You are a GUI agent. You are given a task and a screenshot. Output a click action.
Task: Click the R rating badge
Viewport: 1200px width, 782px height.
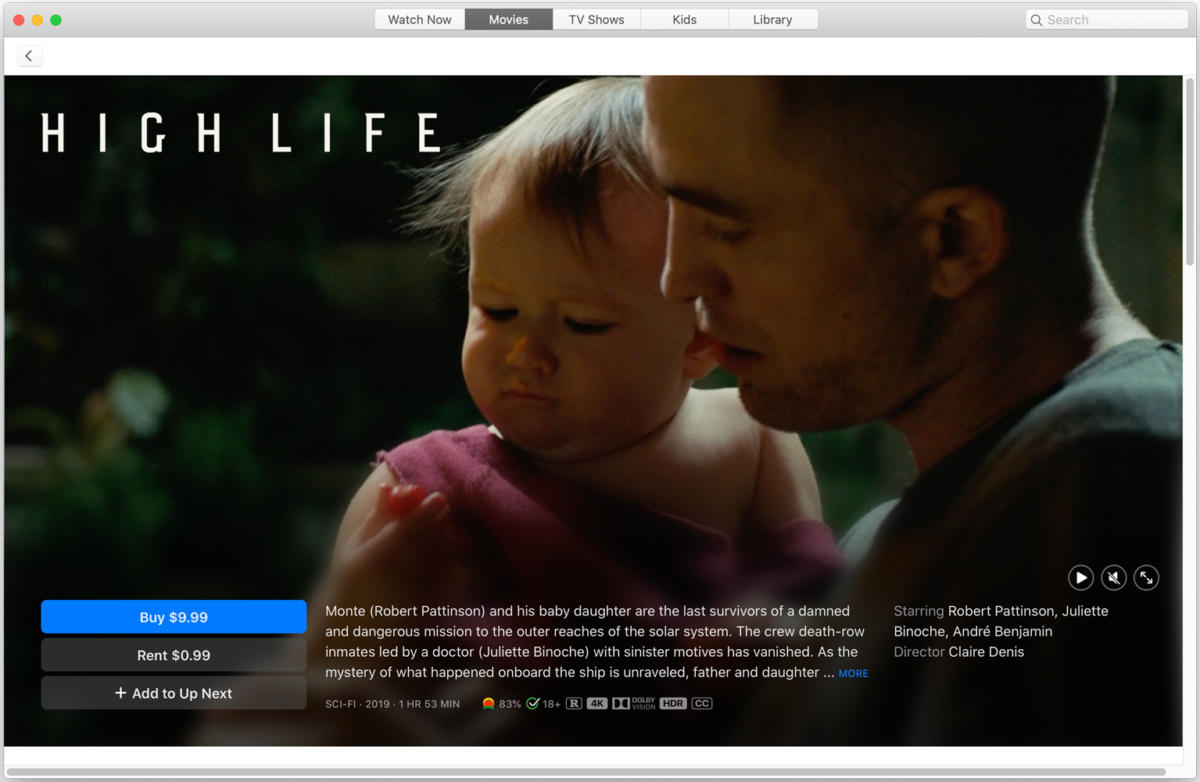pyautogui.click(x=572, y=703)
